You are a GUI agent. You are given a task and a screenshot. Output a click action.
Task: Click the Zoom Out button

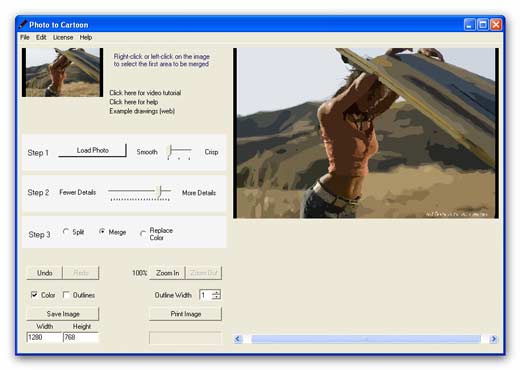point(204,273)
